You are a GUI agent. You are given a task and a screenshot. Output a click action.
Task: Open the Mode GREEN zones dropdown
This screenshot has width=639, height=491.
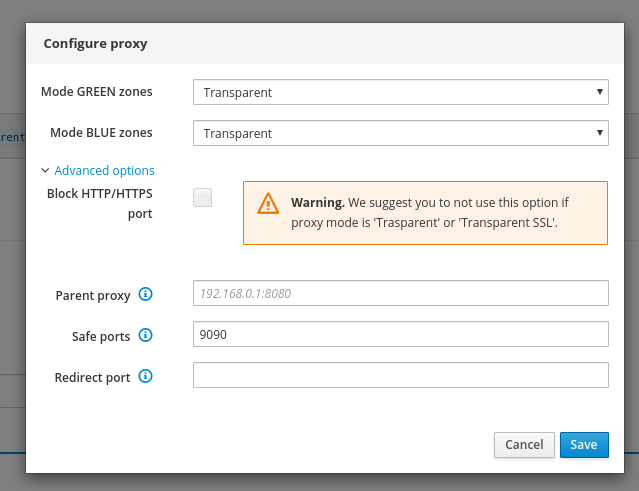coord(401,92)
